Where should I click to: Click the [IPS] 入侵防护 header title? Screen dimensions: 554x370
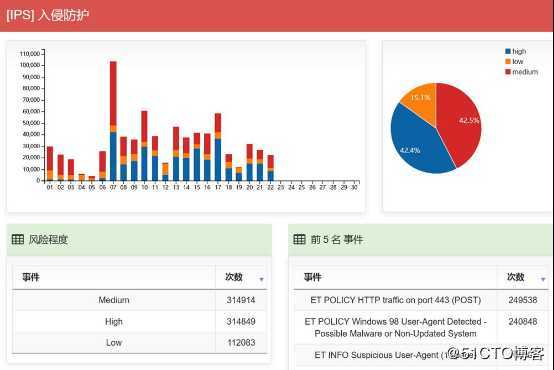click(47, 15)
